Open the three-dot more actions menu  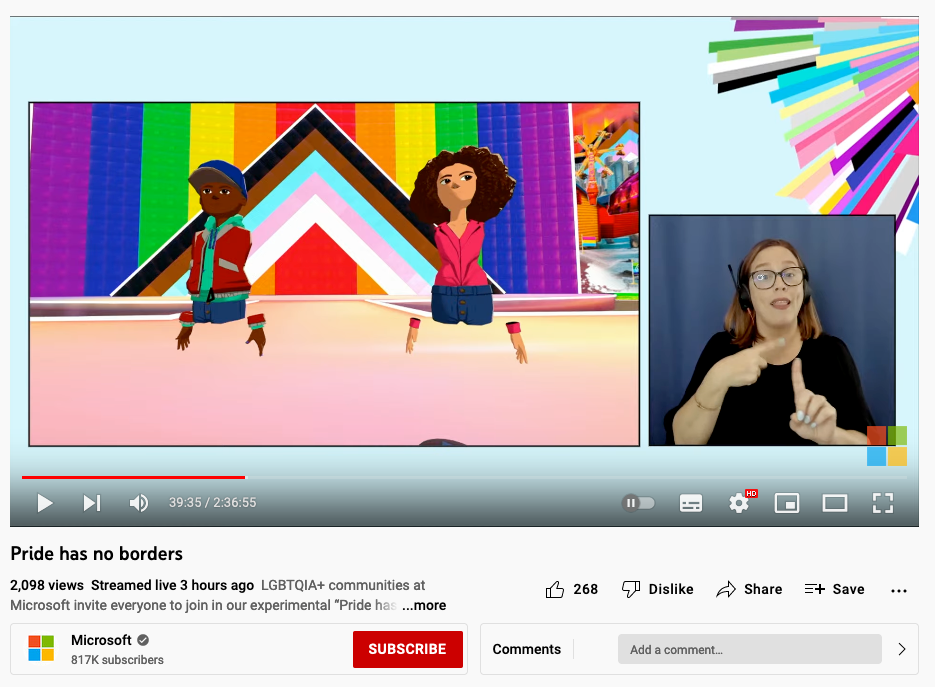(898, 590)
